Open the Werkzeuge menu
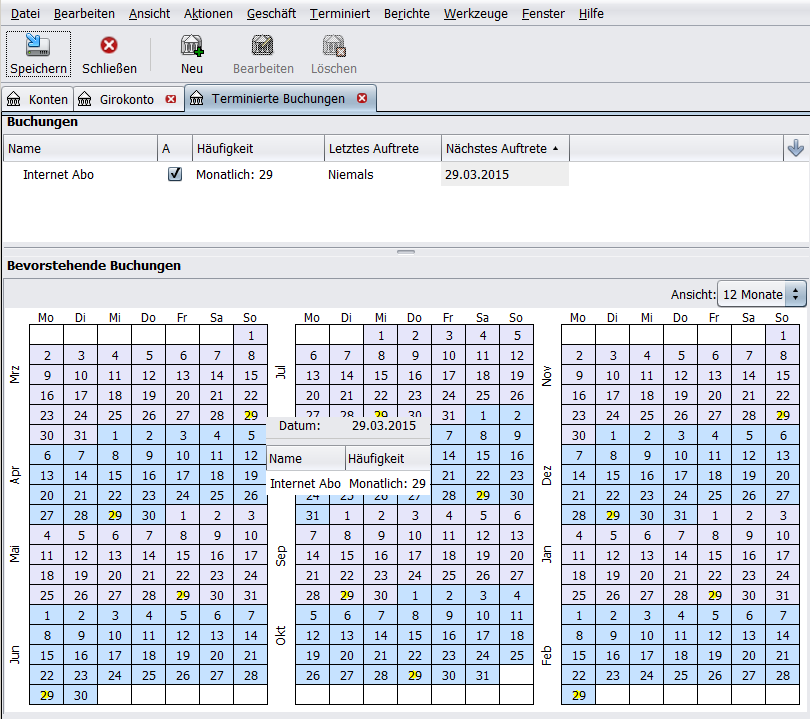Viewport: 810px width, 719px height. coord(475,13)
